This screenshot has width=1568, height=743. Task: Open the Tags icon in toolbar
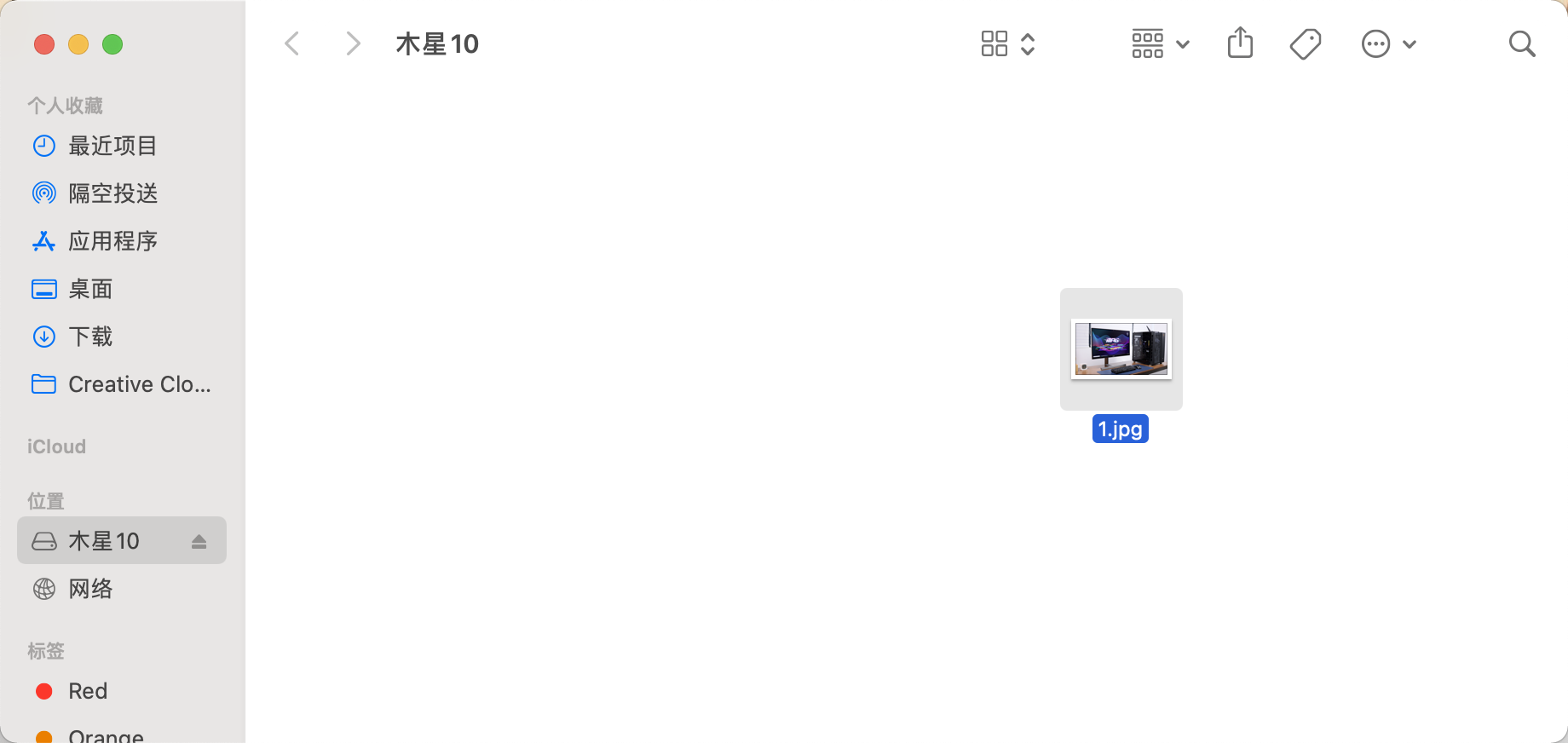point(1305,43)
